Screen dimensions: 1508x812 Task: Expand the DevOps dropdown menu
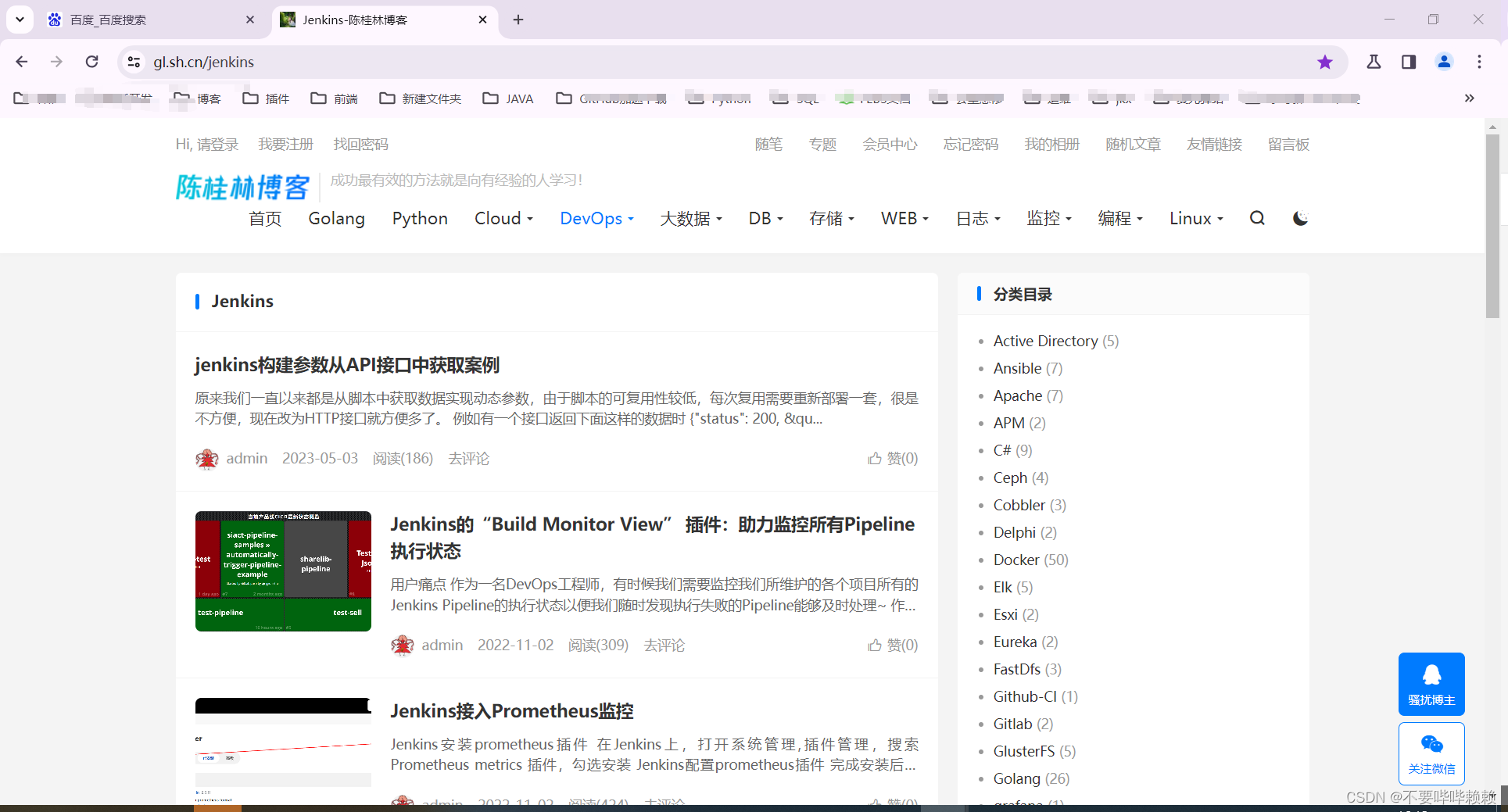(596, 219)
